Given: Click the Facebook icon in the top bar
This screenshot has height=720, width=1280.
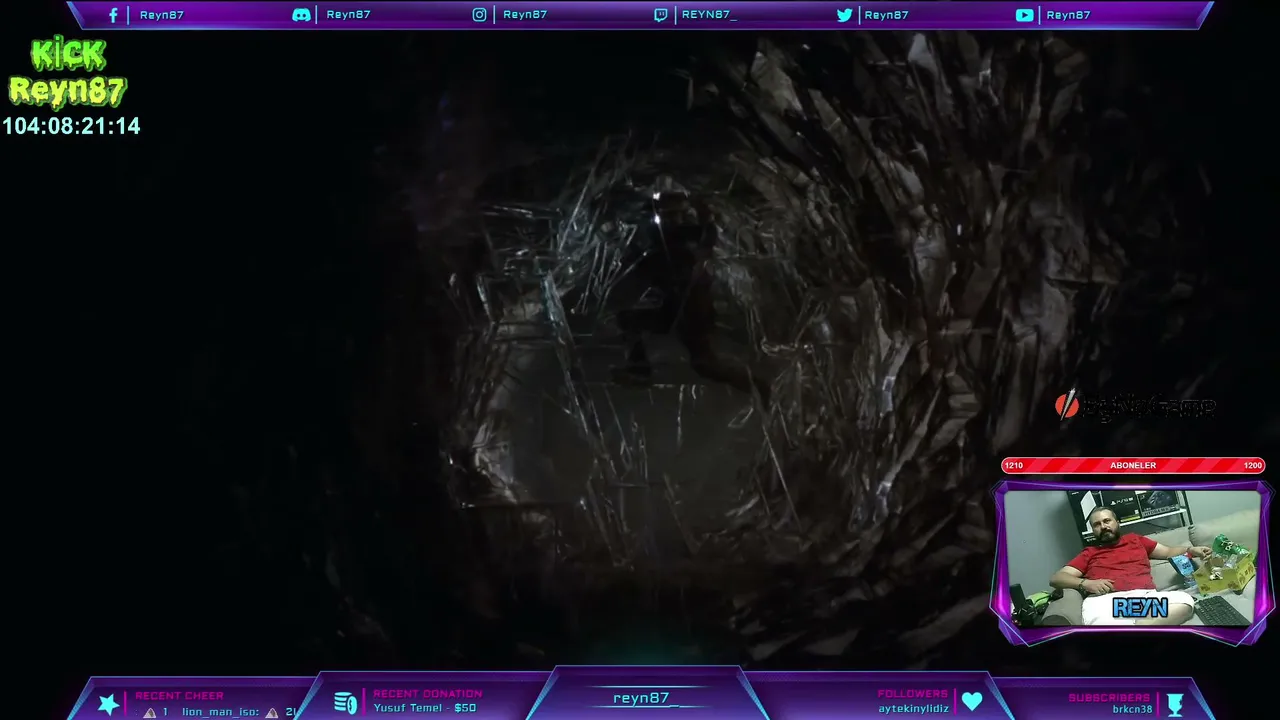Looking at the screenshot, I should (113, 15).
